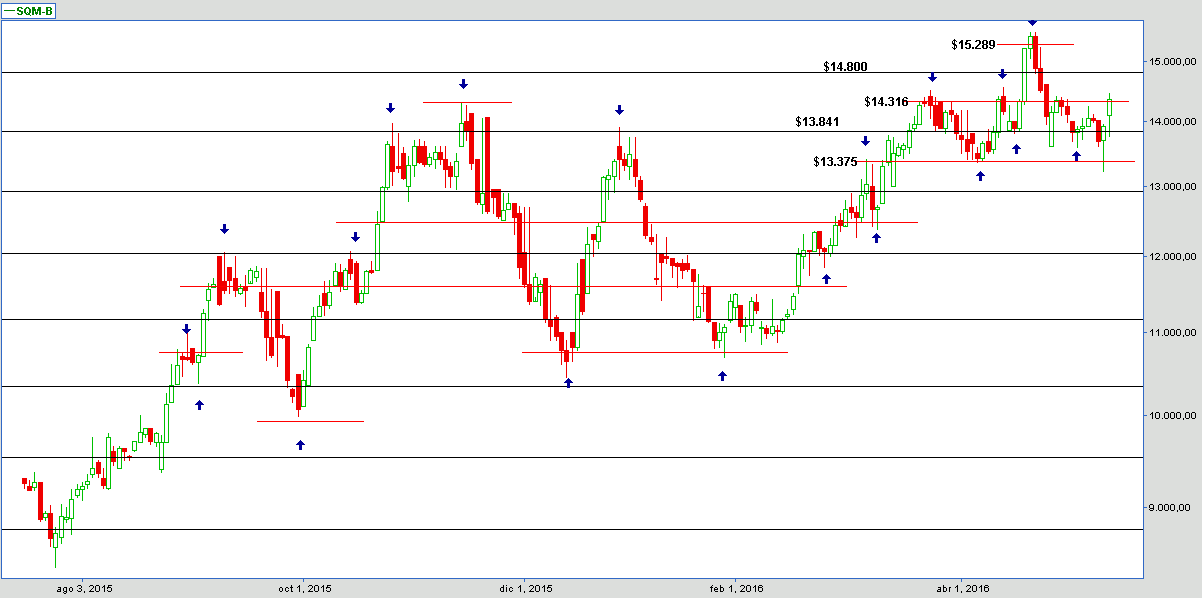The width and height of the screenshot is (1202, 598).
Task: Select the $13.375 price label
Action: 835,161
